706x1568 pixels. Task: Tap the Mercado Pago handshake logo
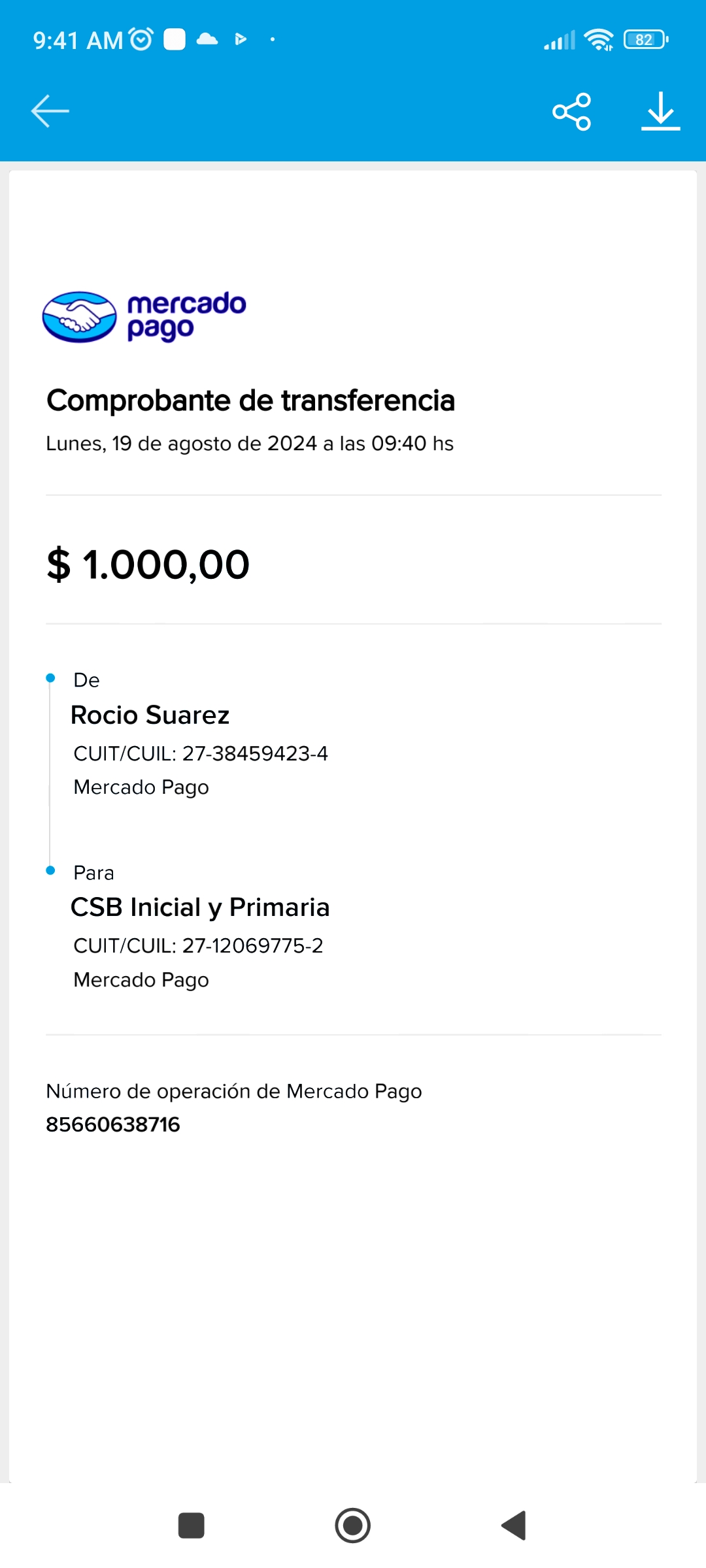click(x=79, y=318)
